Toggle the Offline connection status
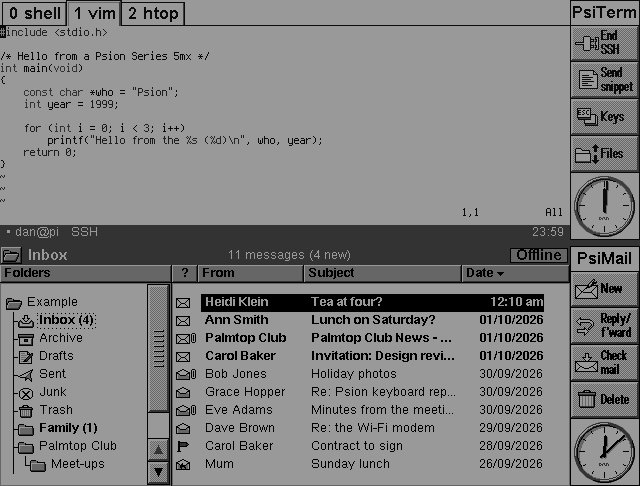This screenshot has height=486, width=640. pos(539,255)
